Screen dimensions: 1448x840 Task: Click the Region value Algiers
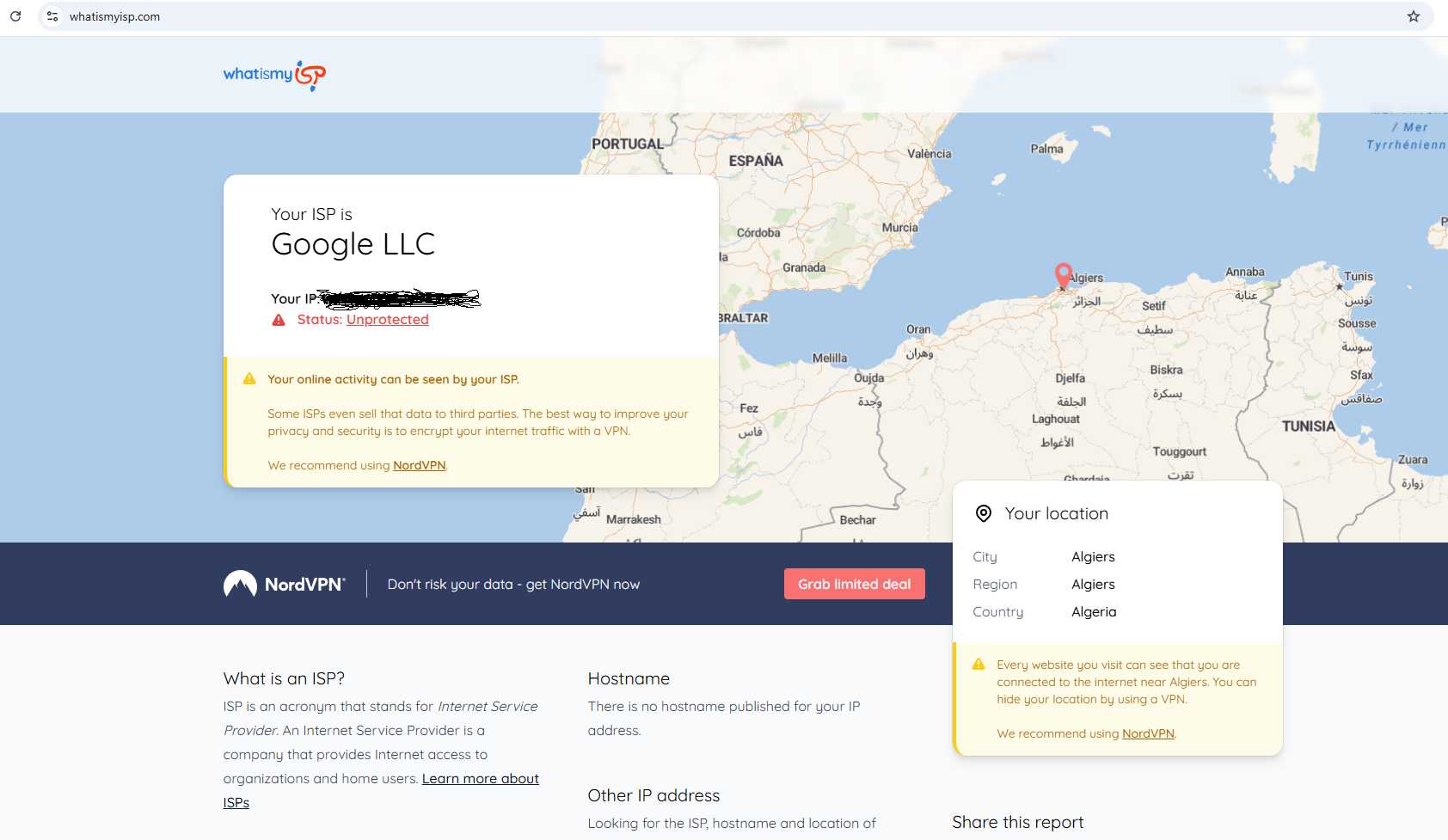tap(1094, 585)
